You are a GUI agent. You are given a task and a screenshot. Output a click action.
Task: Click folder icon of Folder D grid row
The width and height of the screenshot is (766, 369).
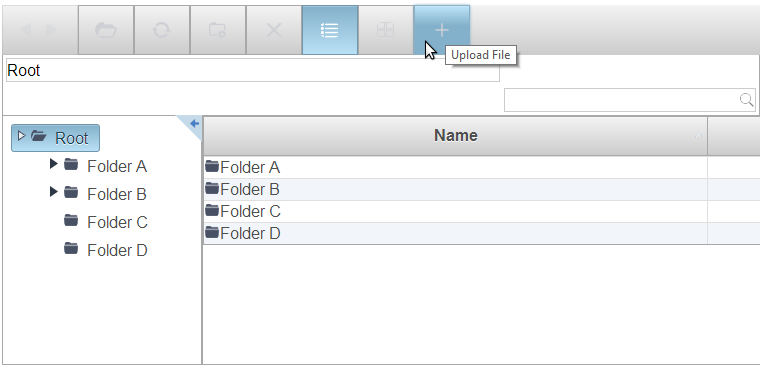pyautogui.click(x=212, y=232)
